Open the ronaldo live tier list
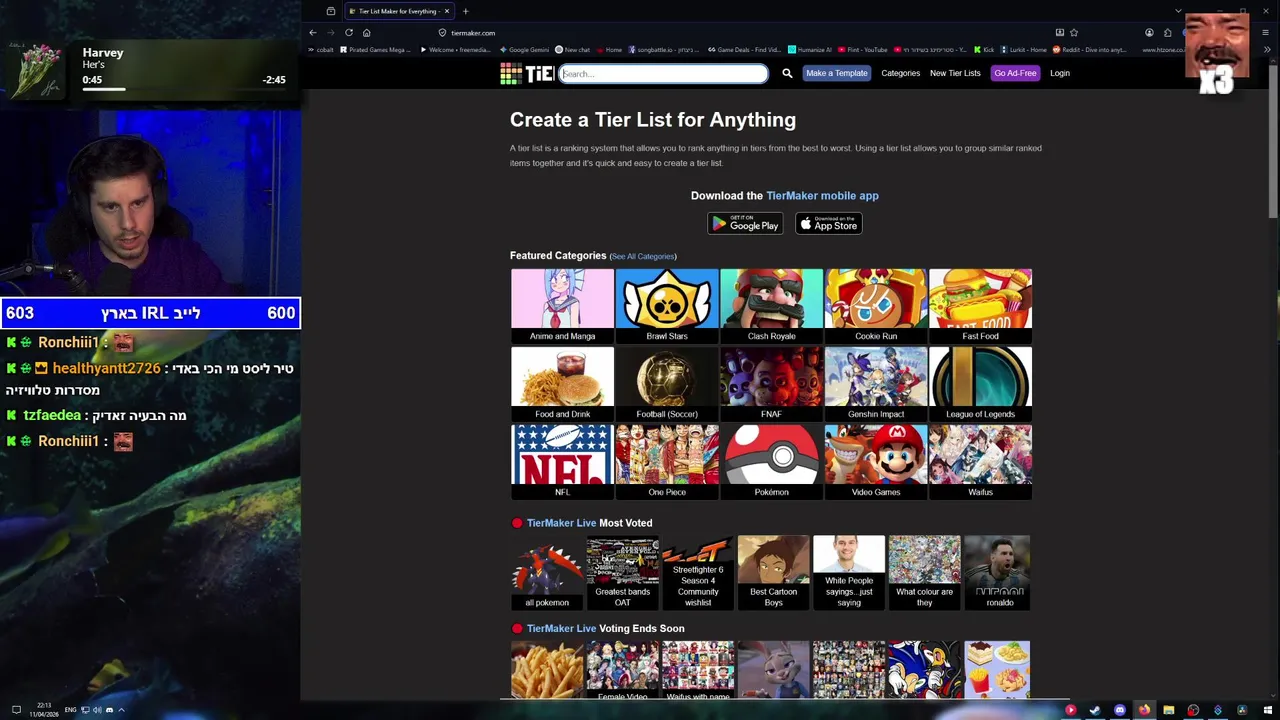 click(997, 572)
